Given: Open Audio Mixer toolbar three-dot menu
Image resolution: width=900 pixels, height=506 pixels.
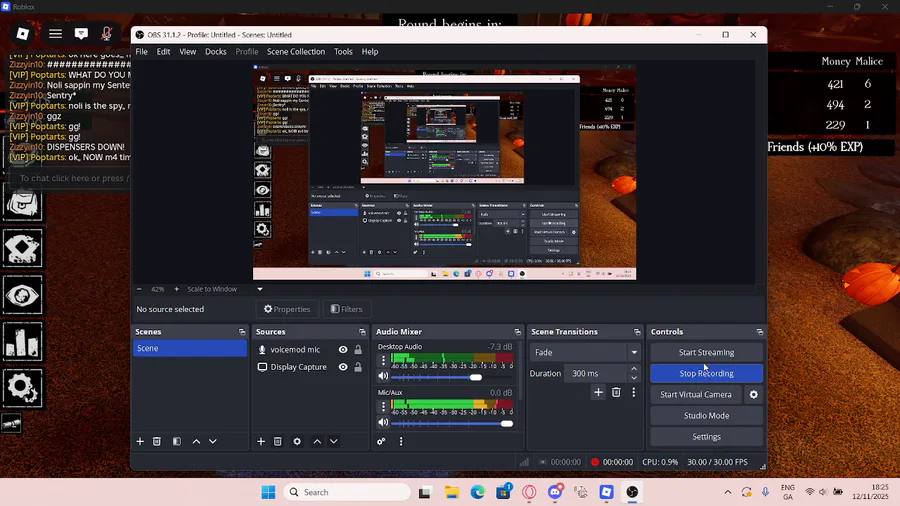Looking at the screenshot, I should coord(401,441).
